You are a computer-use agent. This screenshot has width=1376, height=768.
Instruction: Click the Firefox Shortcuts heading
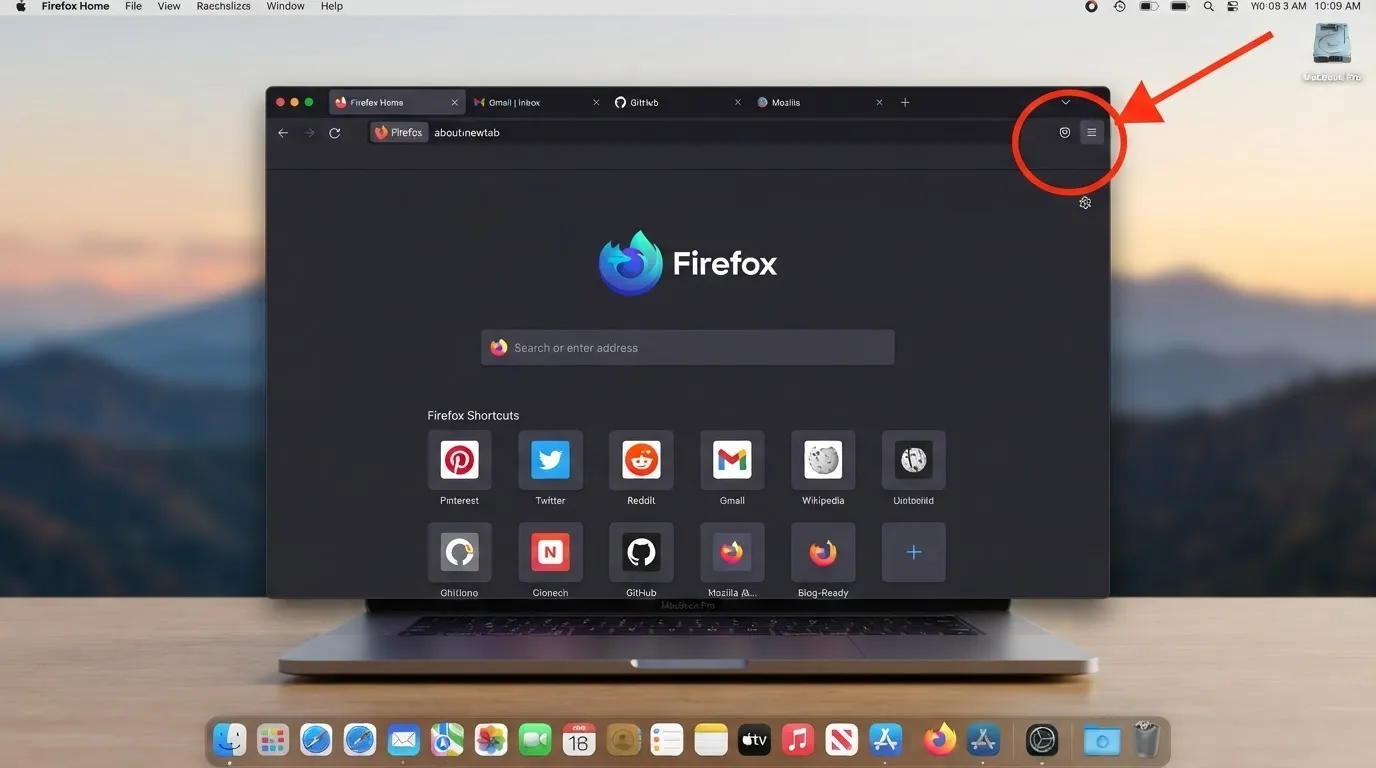pos(473,415)
